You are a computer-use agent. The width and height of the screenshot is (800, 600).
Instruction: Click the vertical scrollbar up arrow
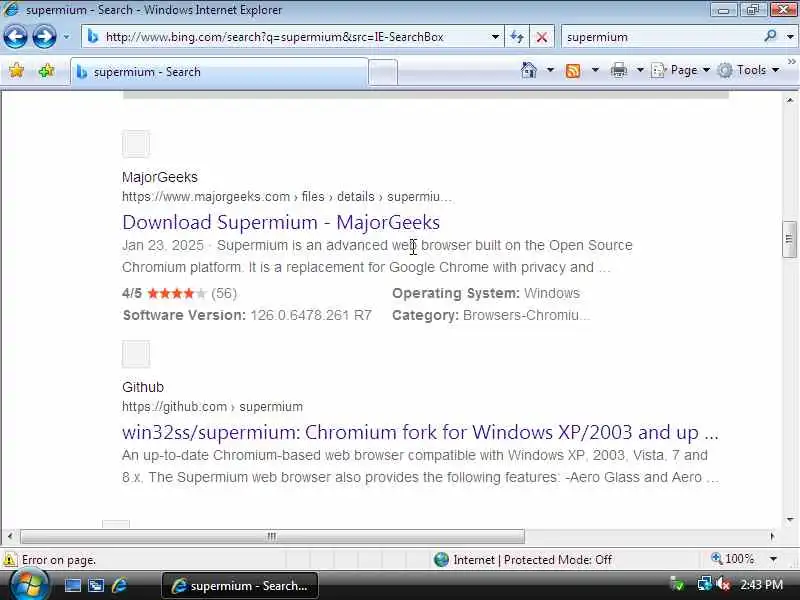point(790,100)
